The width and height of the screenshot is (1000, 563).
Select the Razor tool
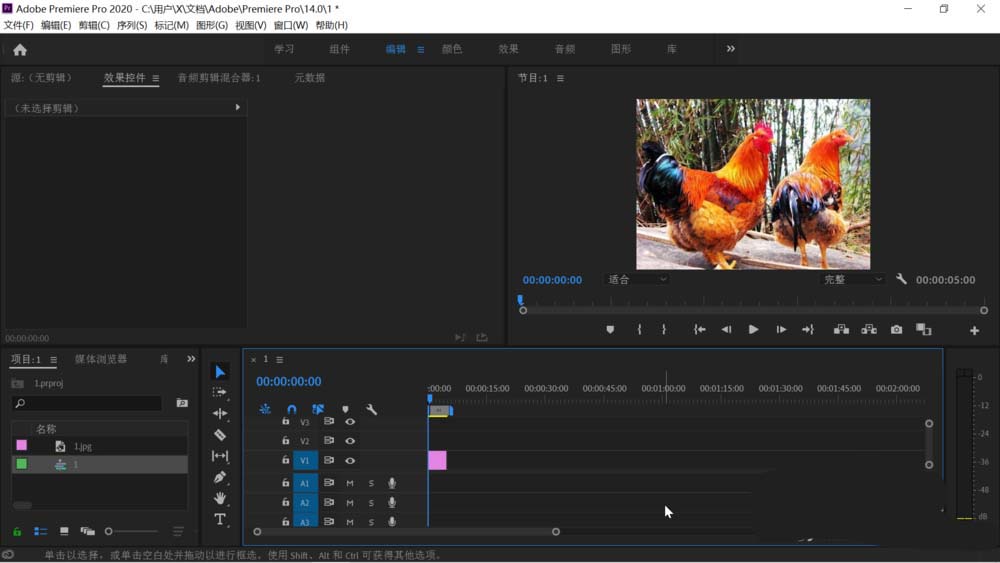click(x=220, y=435)
